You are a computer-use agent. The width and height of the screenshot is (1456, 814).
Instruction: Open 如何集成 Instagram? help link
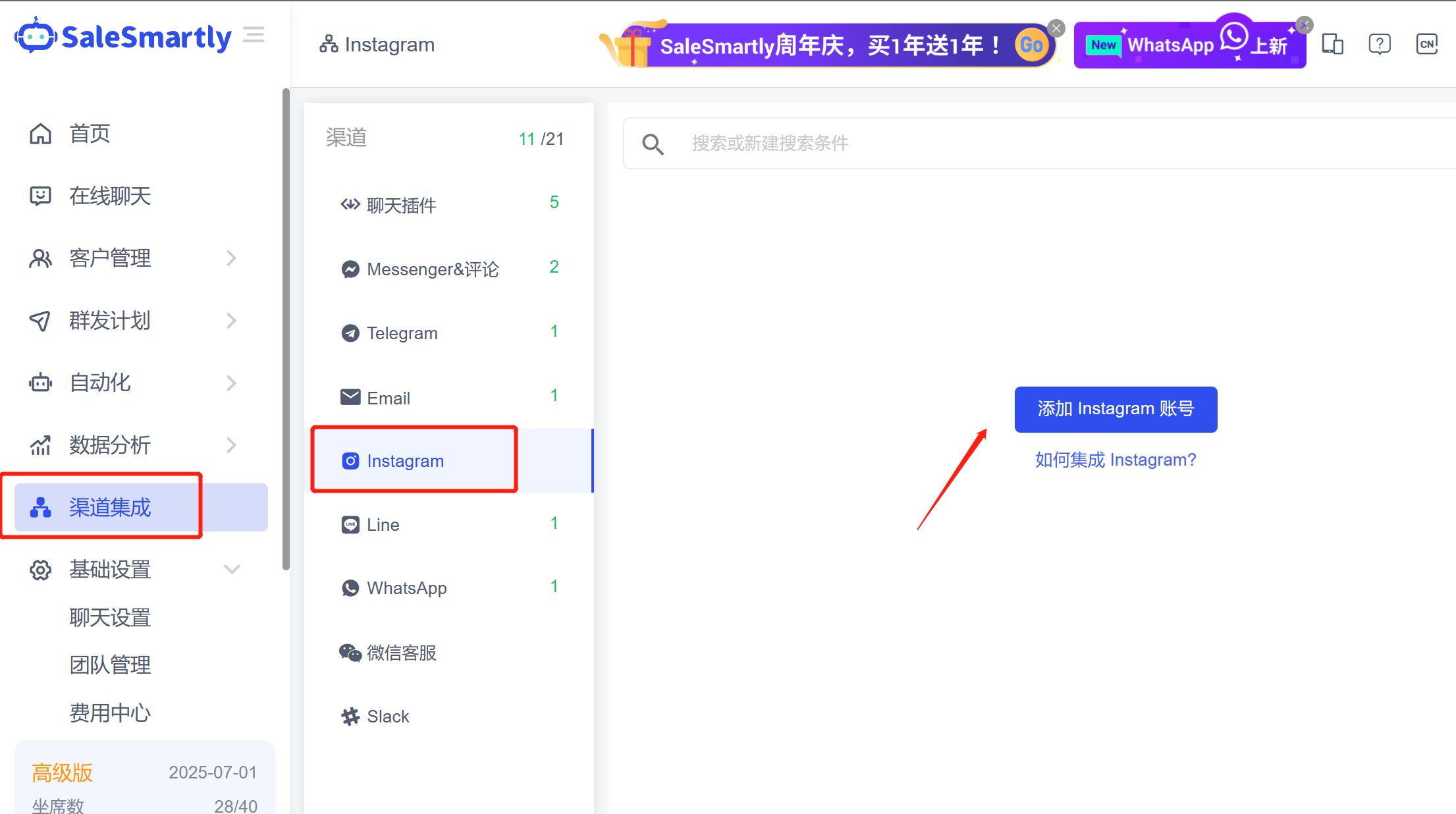coord(1116,460)
